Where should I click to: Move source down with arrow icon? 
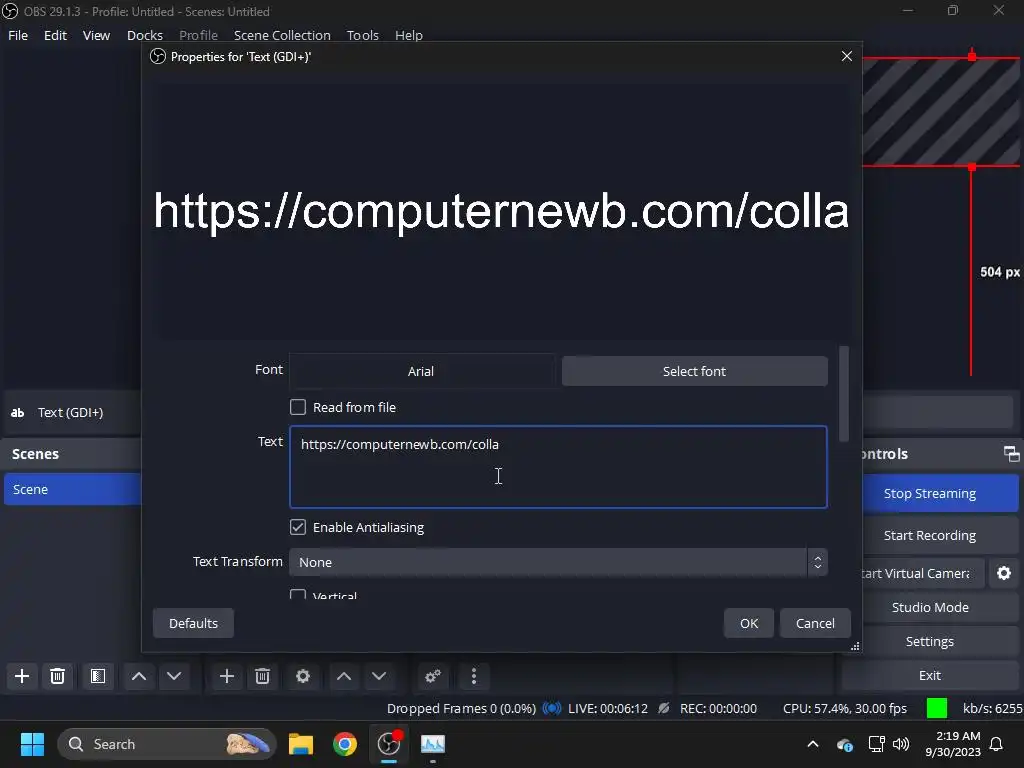click(x=379, y=676)
